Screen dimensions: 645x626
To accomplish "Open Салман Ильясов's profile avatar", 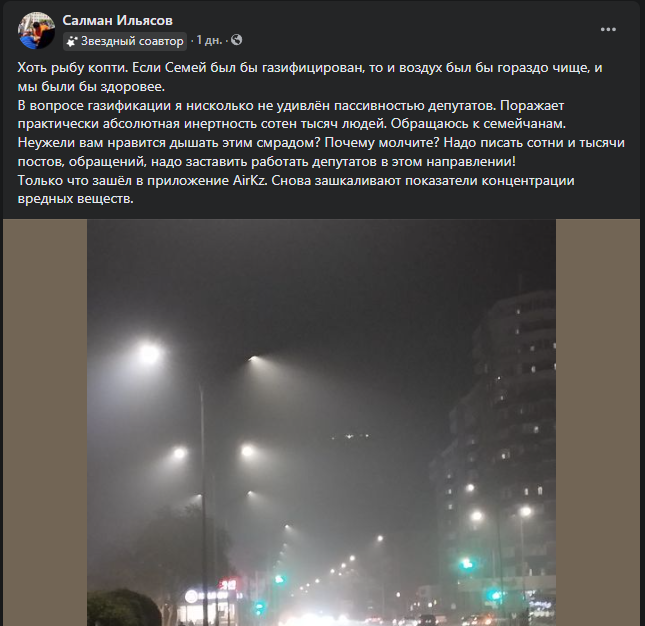I will coord(36,30).
